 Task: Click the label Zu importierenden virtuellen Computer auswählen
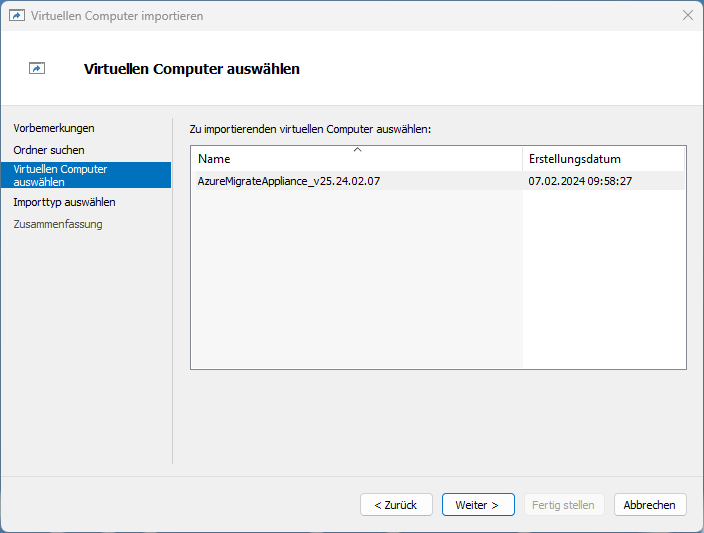(x=310, y=129)
